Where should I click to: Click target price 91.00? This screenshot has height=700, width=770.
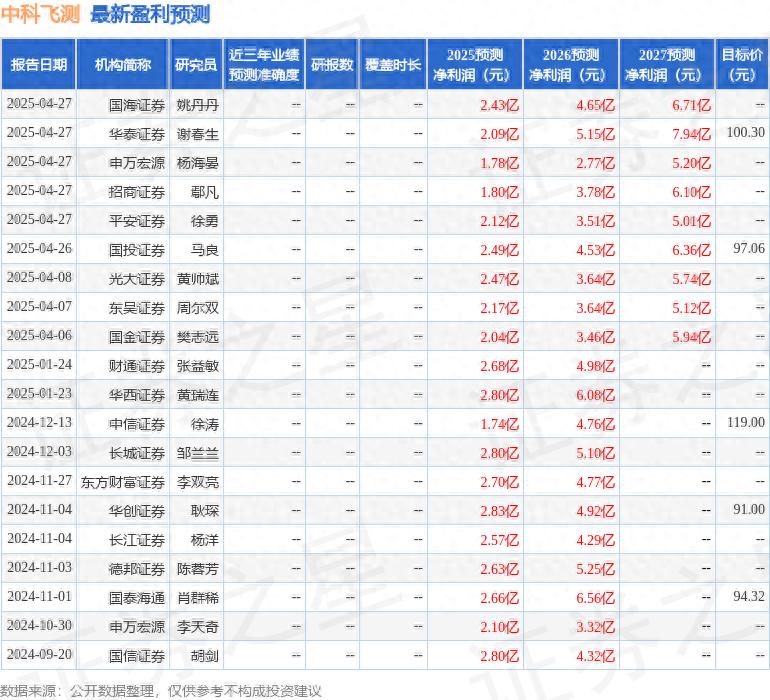(749, 509)
